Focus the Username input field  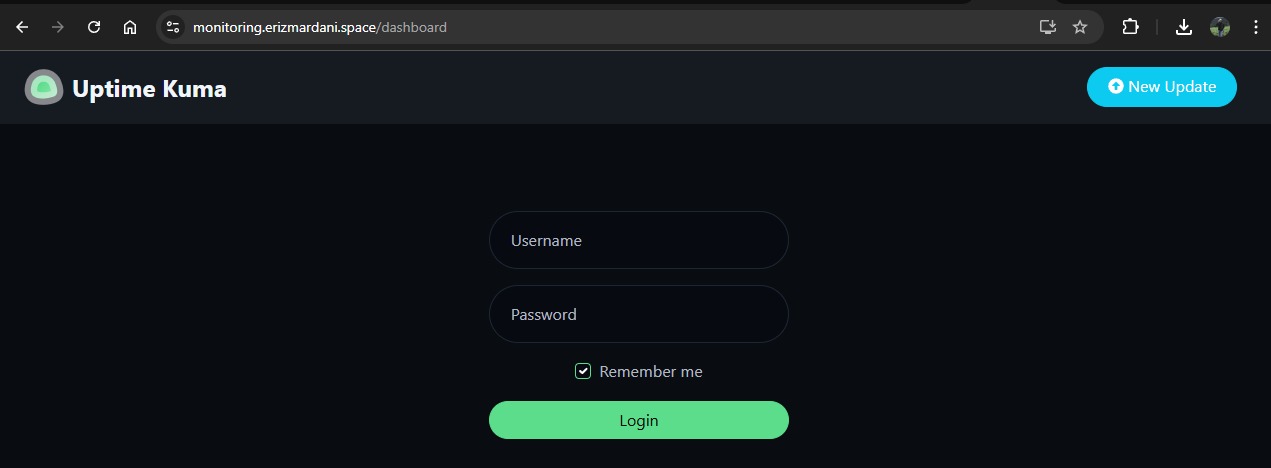(638, 240)
